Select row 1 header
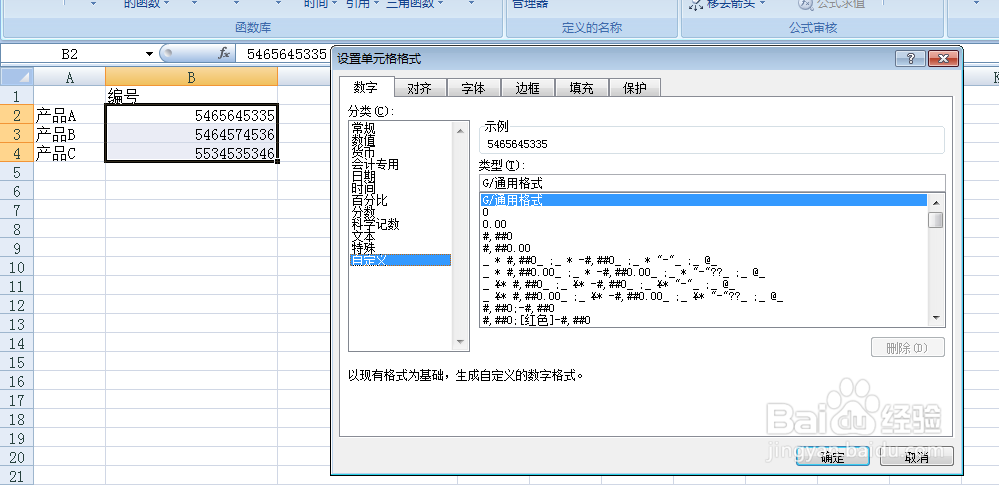Image resolution: width=999 pixels, height=485 pixels. (17, 96)
